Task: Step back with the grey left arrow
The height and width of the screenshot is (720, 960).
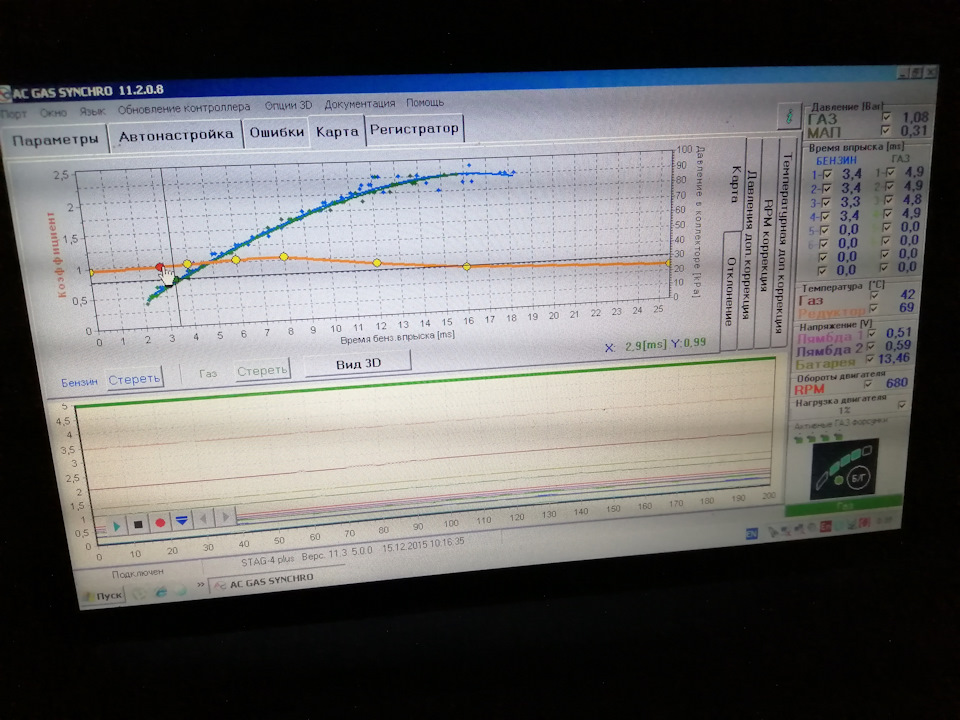Action: [203, 519]
